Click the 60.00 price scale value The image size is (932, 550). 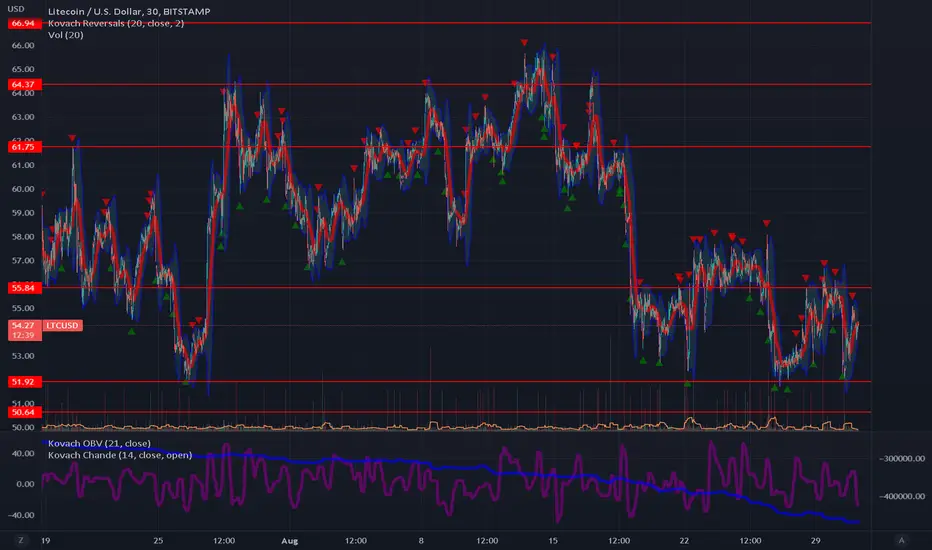click(x=23, y=189)
